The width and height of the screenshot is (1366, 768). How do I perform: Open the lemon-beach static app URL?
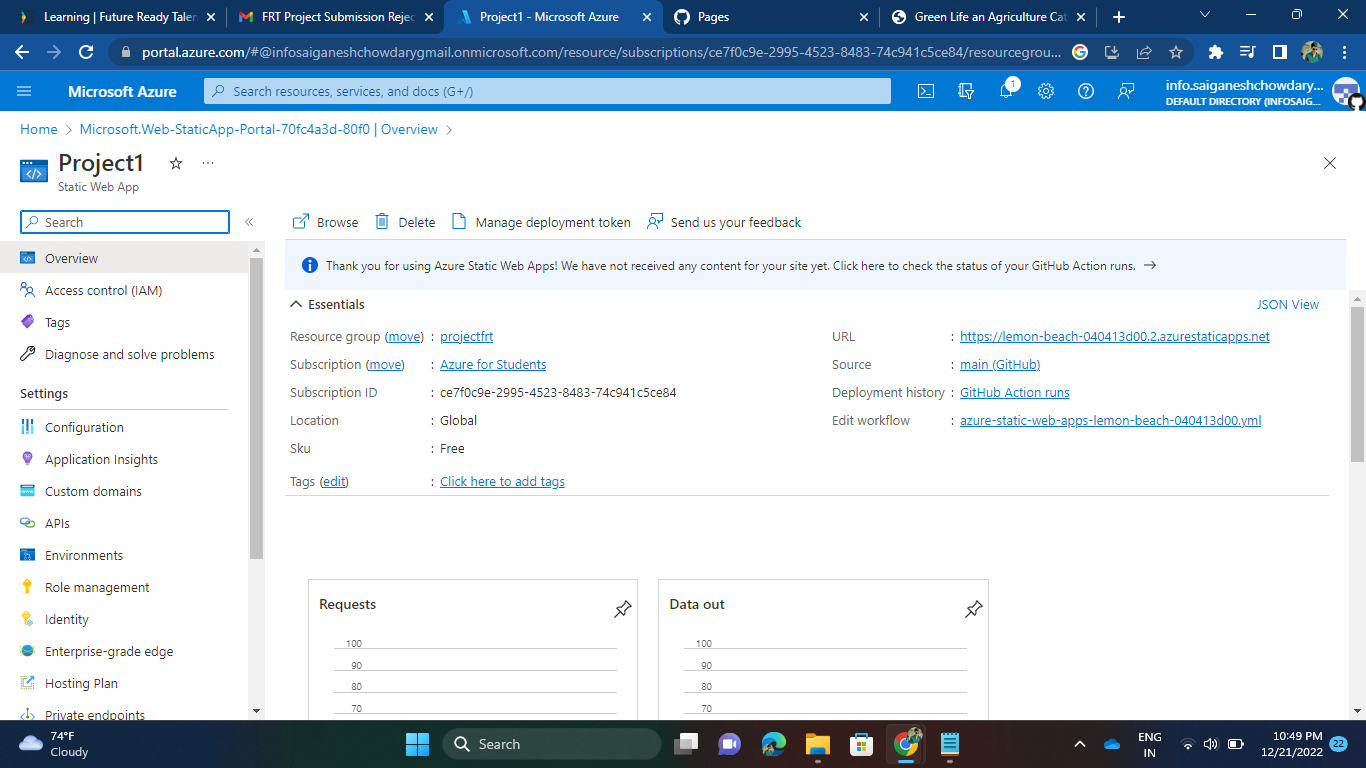click(1114, 337)
